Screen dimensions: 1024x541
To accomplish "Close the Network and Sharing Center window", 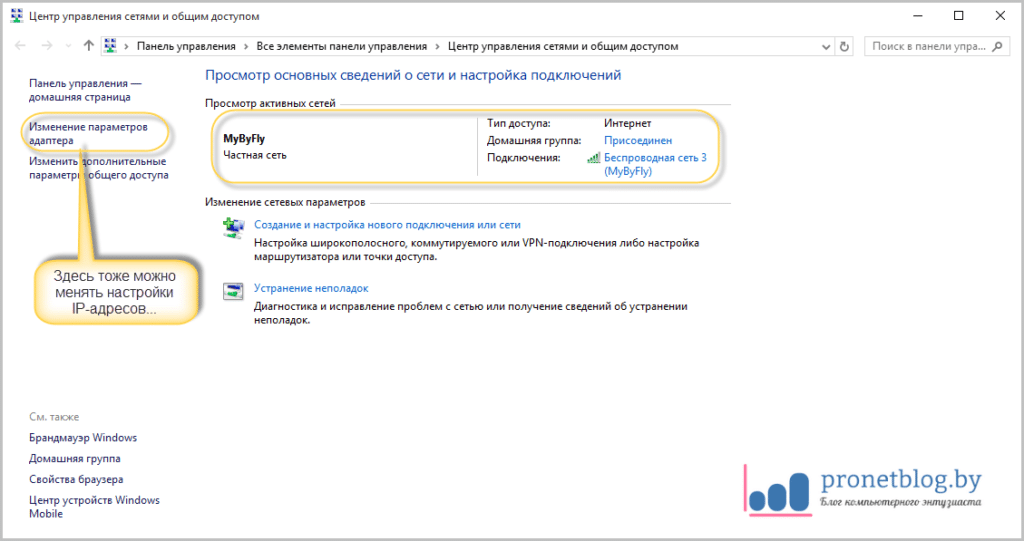I will pyautogui.click(x=1000, y=16).
